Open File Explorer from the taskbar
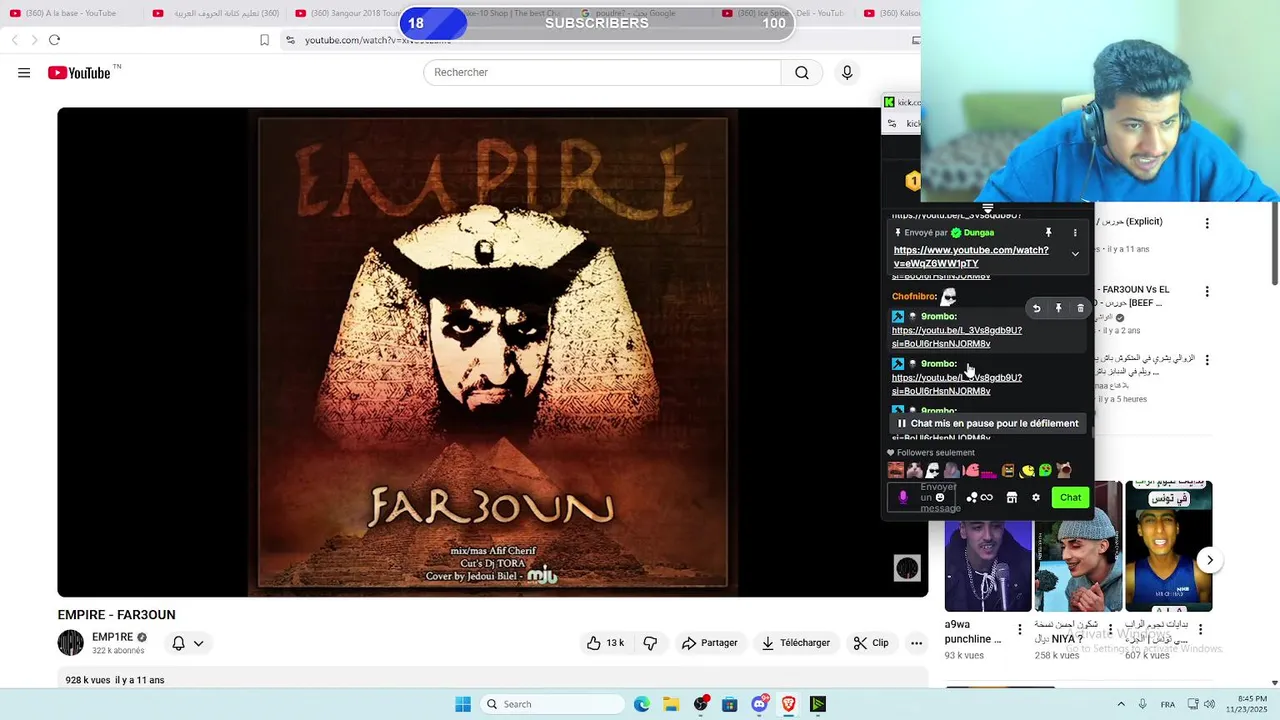The height and width of the screenshot is (720, 1280). [671, 704]
